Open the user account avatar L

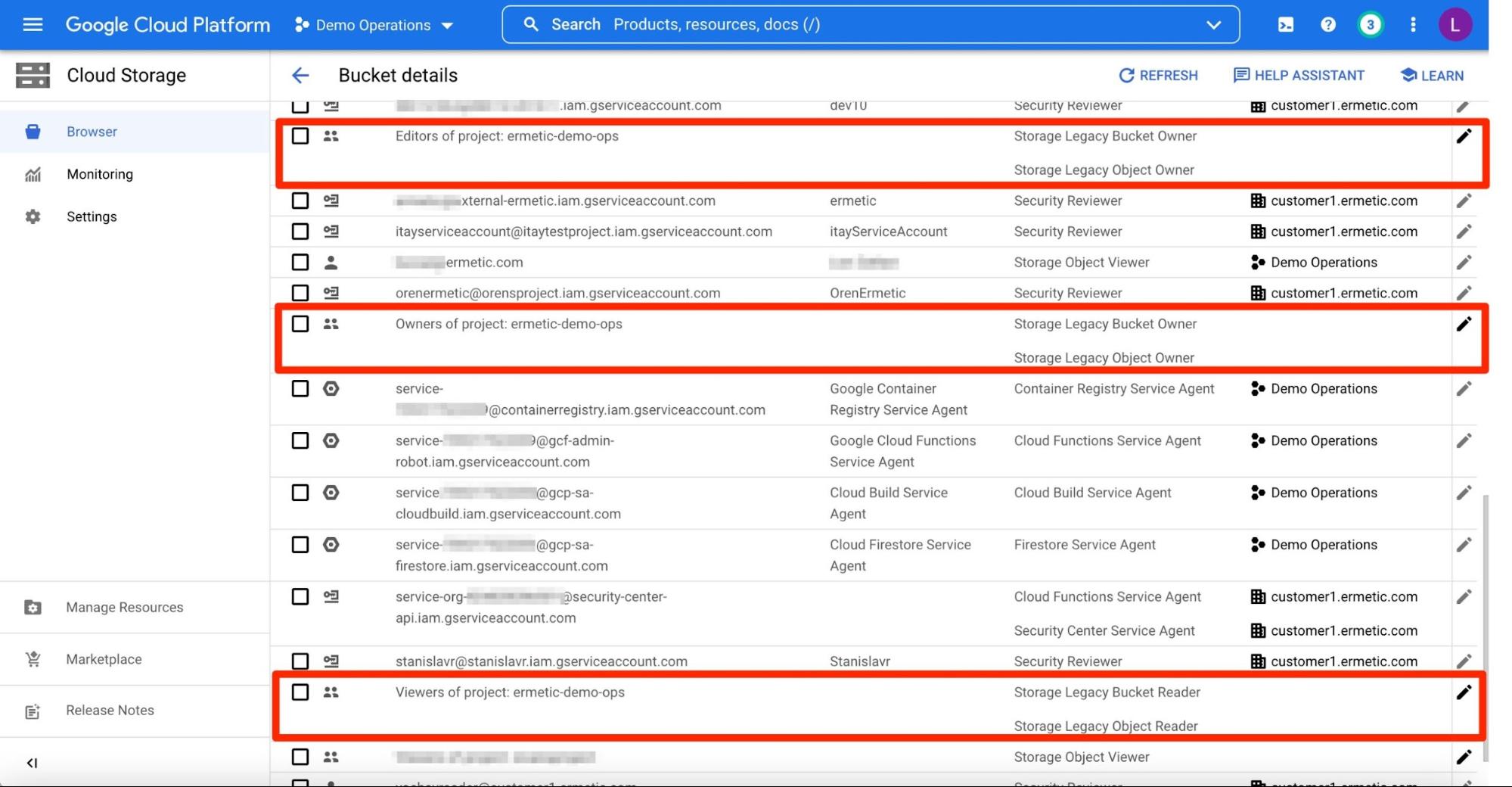[x=1454, y=25]
